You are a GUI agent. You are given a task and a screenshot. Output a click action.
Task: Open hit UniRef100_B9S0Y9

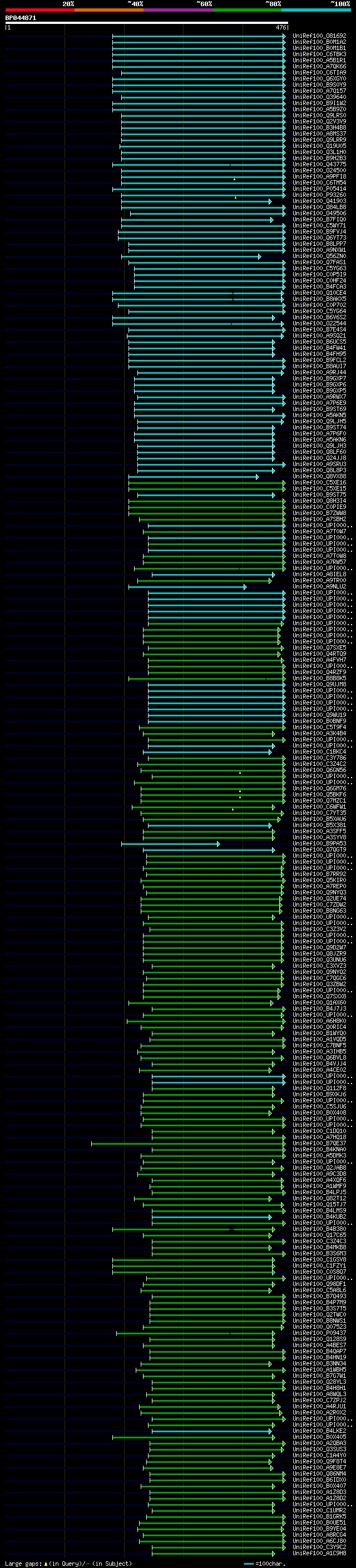[319, 85]
